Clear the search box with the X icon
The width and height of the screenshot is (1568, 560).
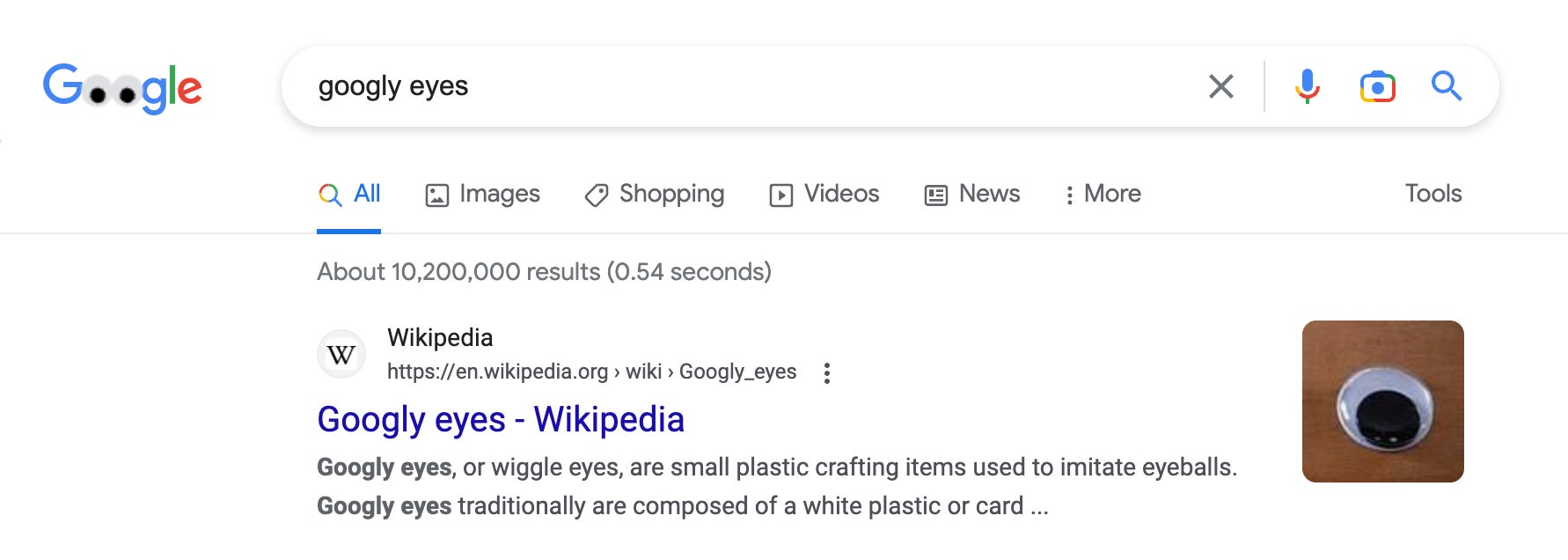[x=1220, y=86]
